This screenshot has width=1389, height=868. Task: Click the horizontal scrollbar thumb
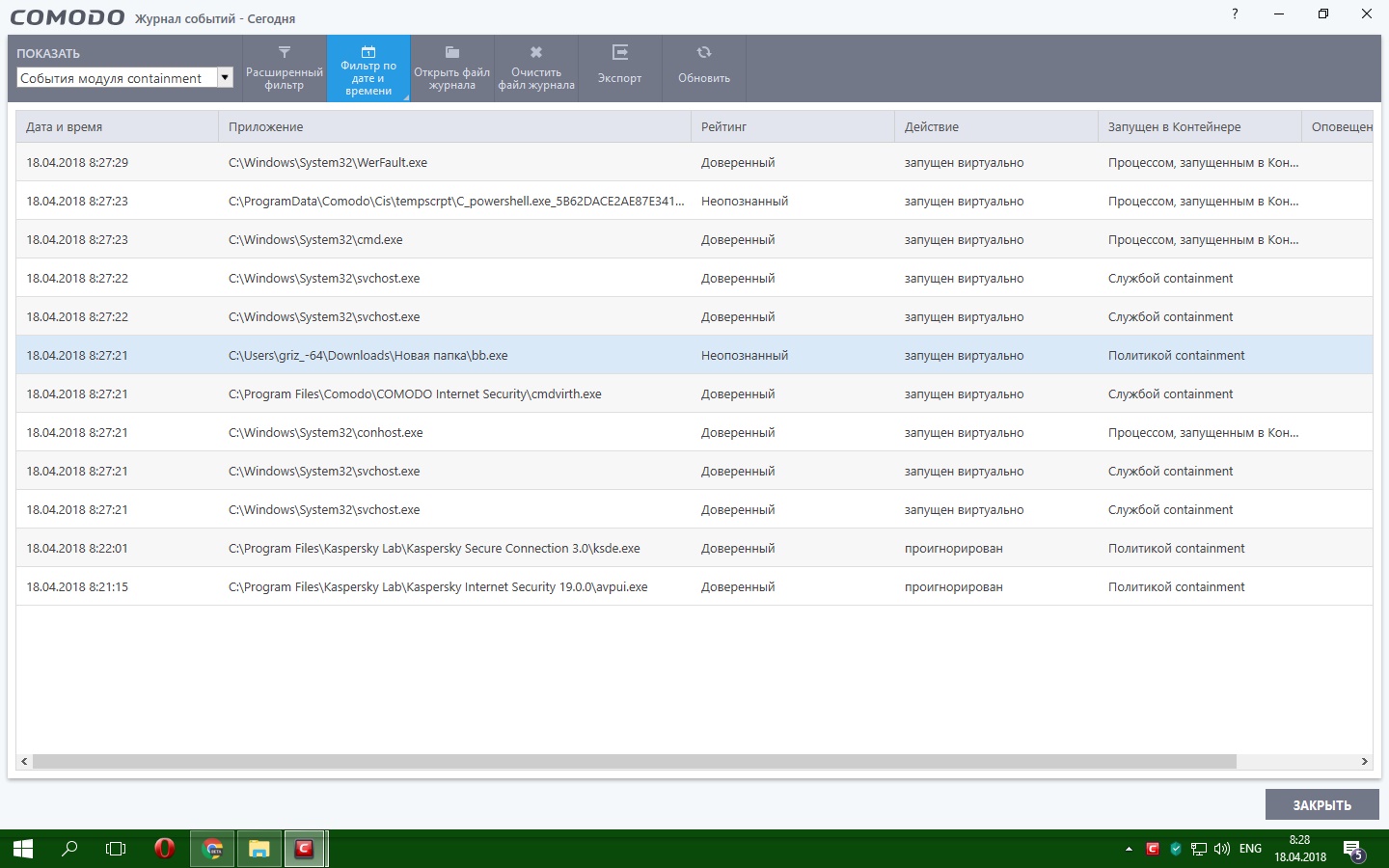click(634, 762)
